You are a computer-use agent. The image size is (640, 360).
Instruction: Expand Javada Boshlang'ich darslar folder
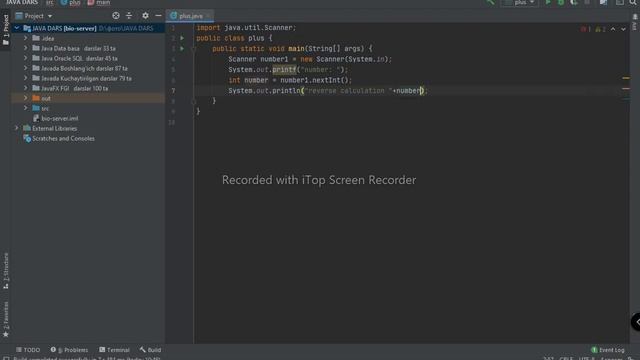point(25,68)
